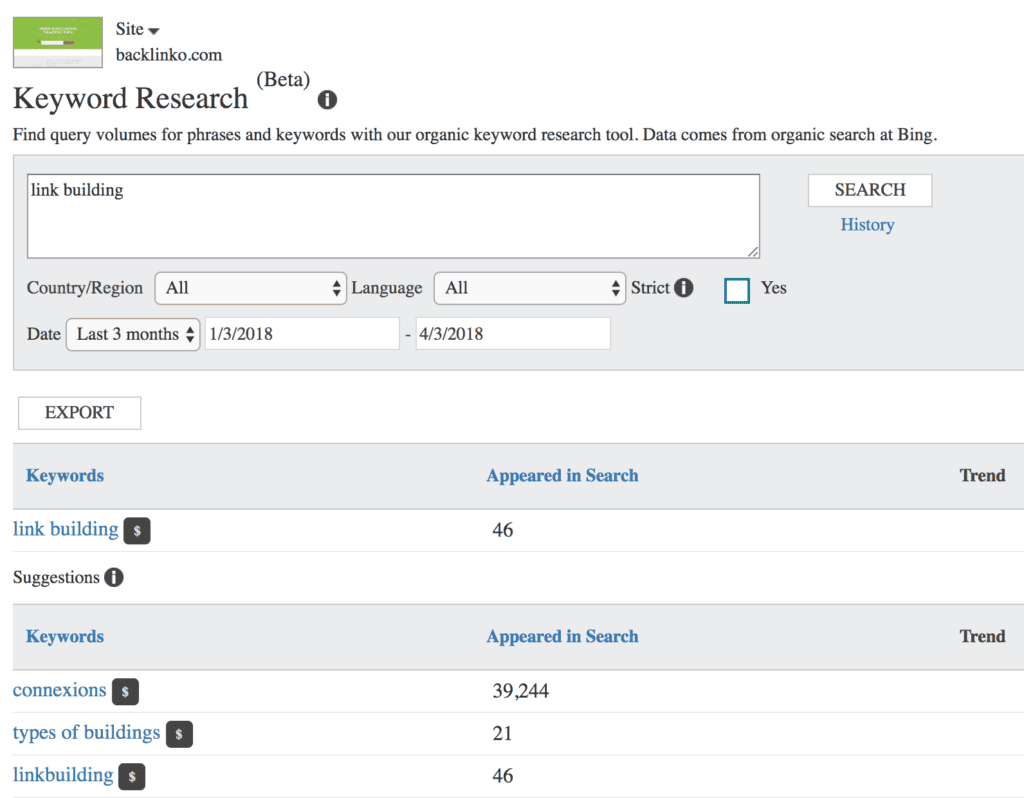Click the 'connexions' keyword link
The image size is (1024, 798).
click(59, 690)
